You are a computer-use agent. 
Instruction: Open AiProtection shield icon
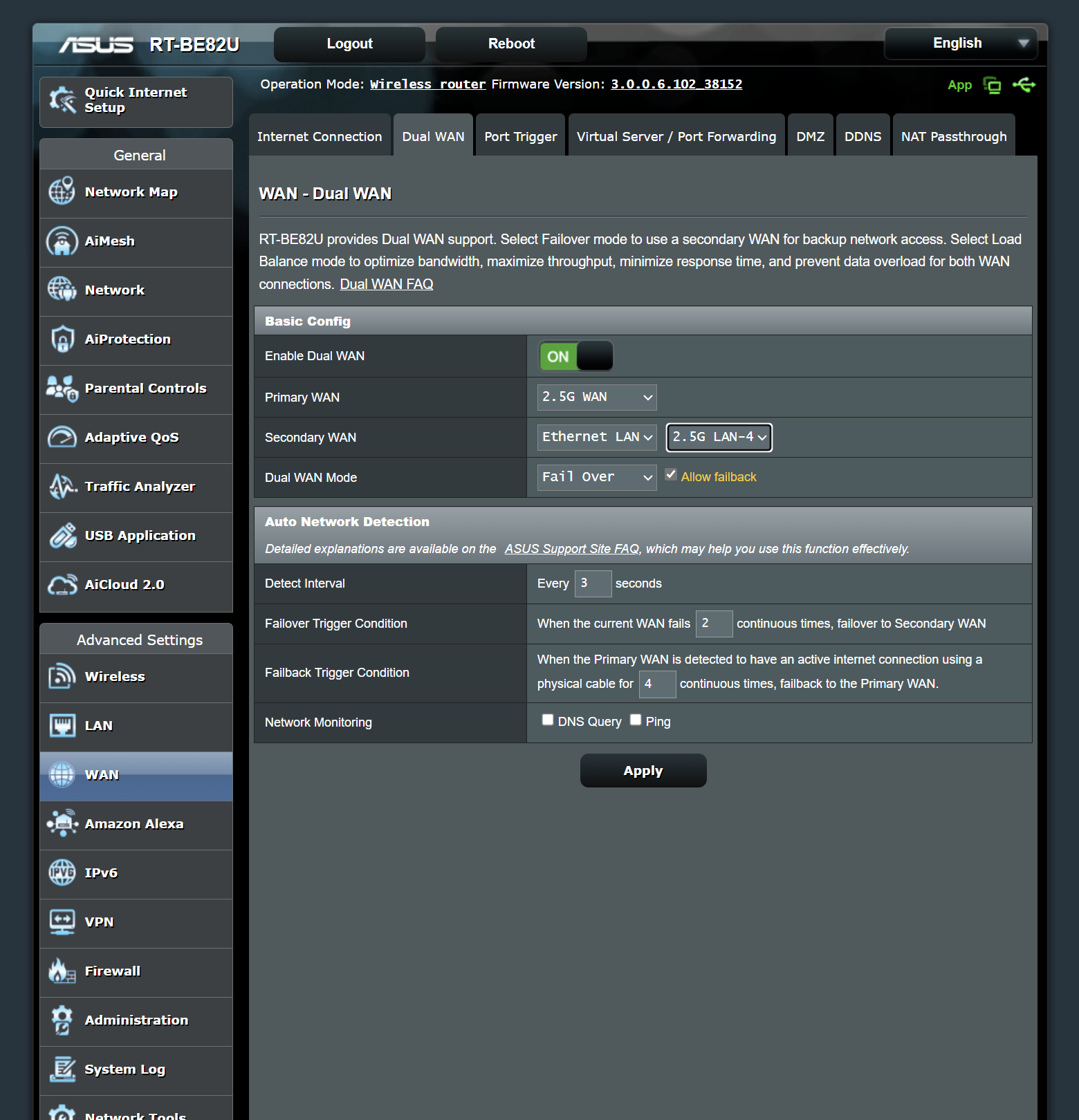(x=62, y=339)
